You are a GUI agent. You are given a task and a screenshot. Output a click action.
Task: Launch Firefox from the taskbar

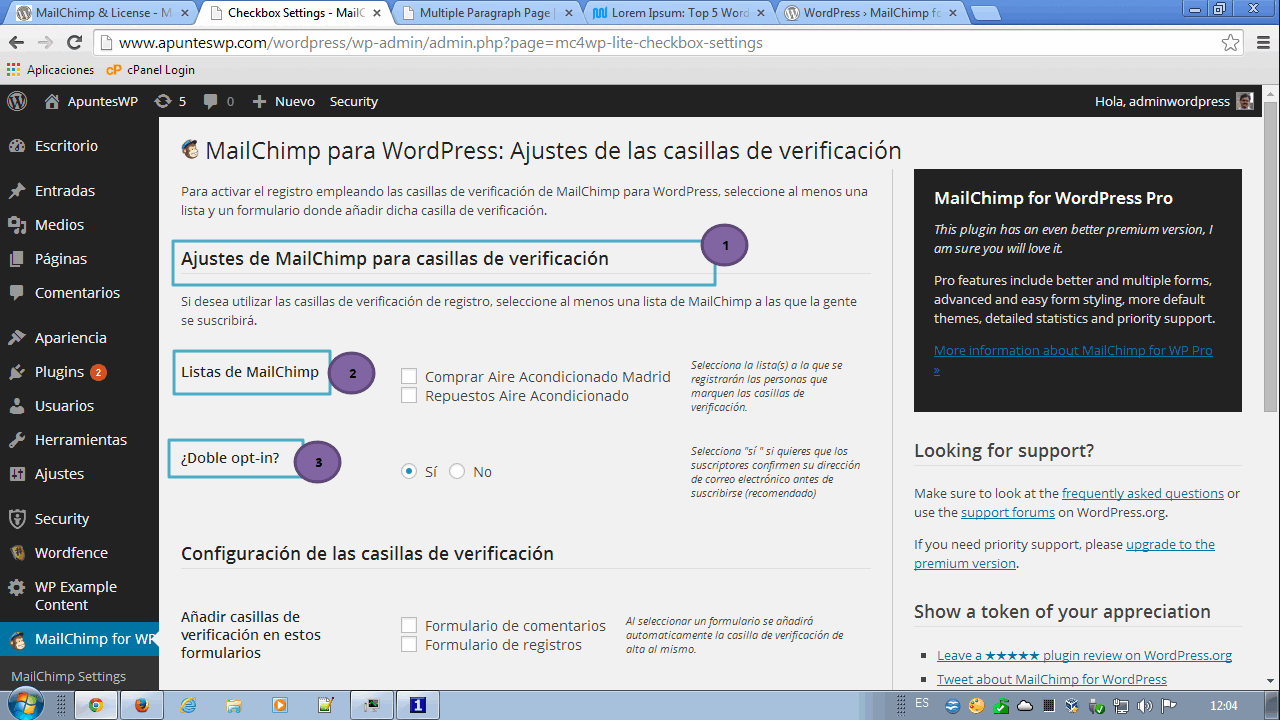[x=141, y=705]
